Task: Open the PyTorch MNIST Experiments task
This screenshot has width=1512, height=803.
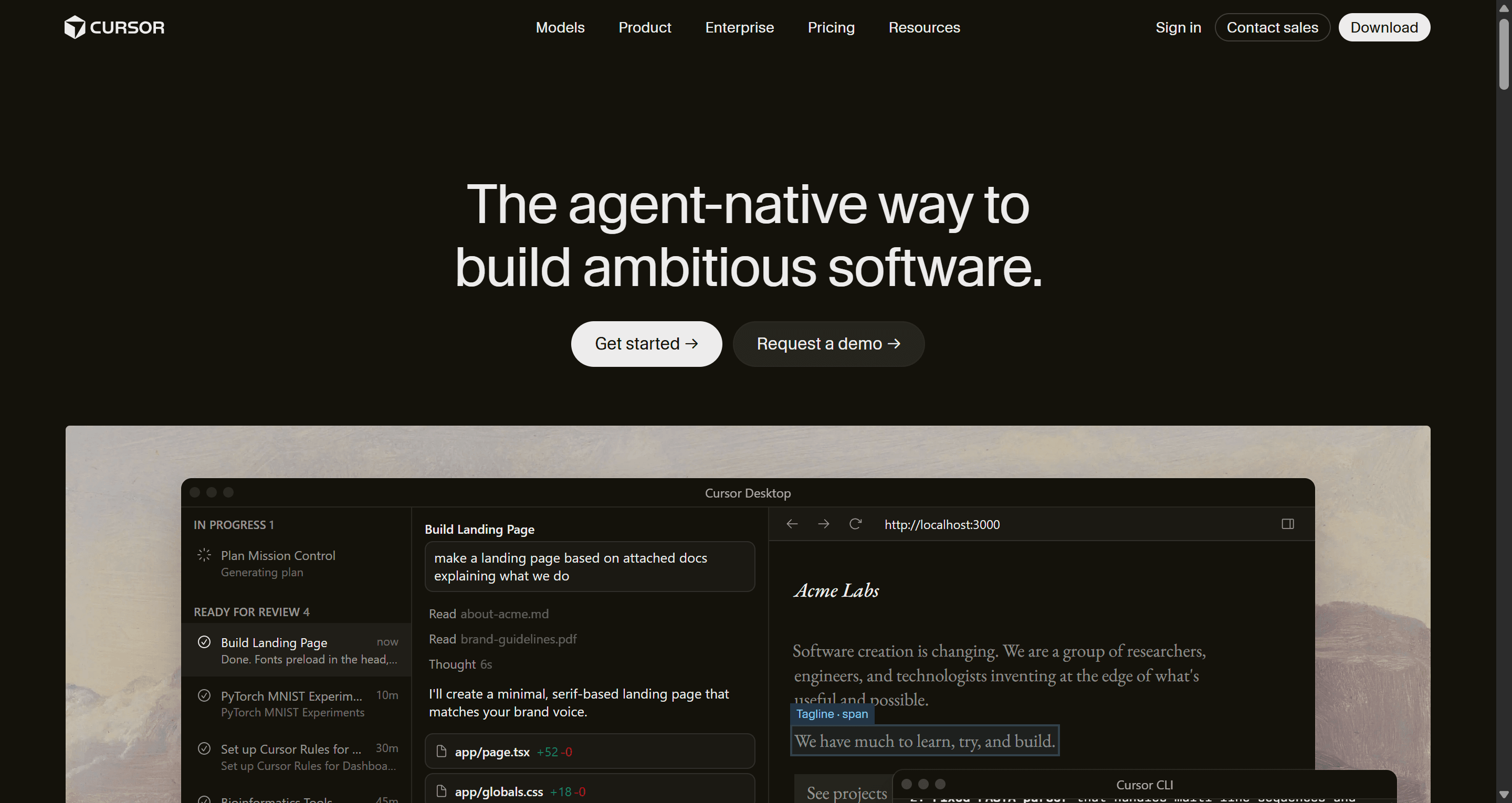Action: click(x=297, y=703)
